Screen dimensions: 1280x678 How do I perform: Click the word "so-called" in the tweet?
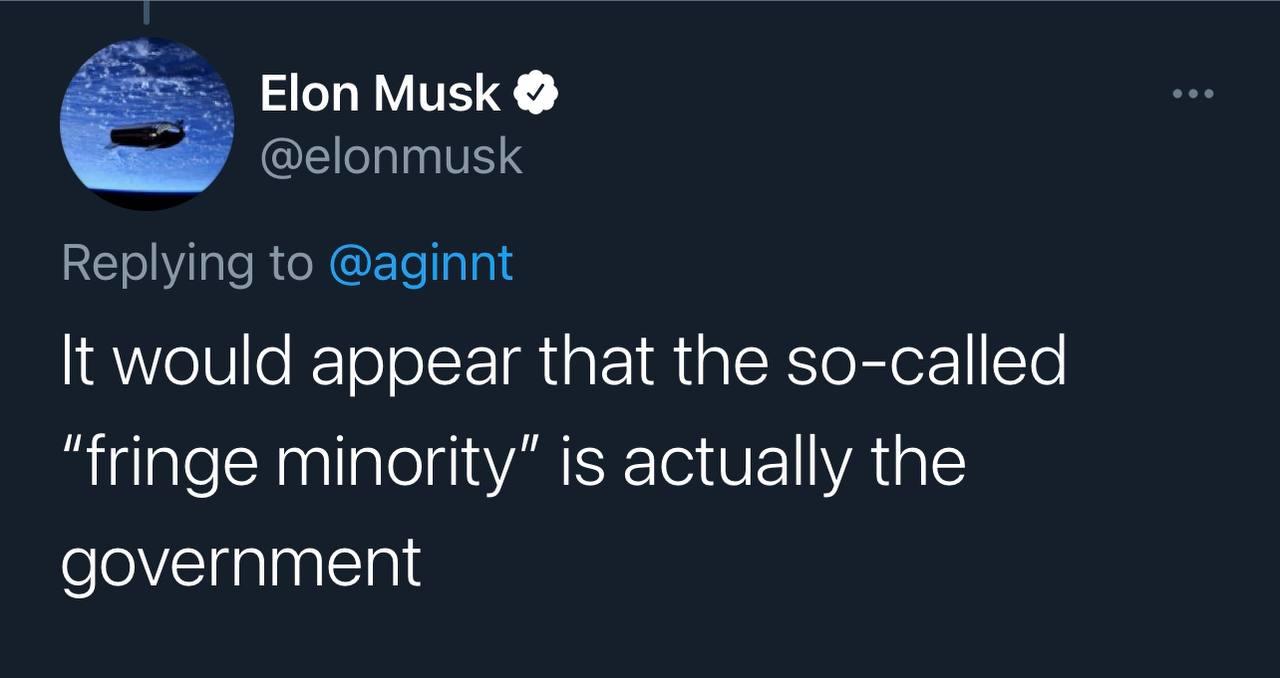coord(930,361)
